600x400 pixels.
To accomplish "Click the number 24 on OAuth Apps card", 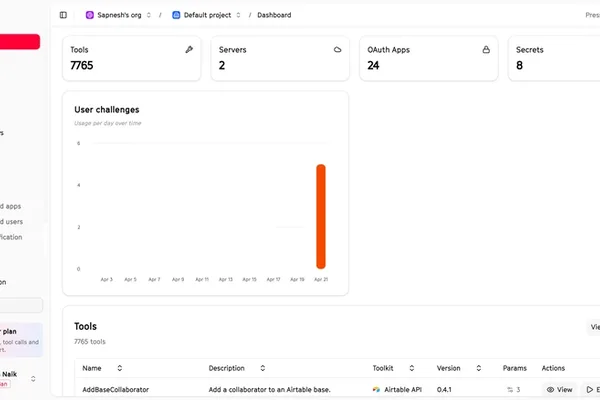I will (x=373, y=65).
